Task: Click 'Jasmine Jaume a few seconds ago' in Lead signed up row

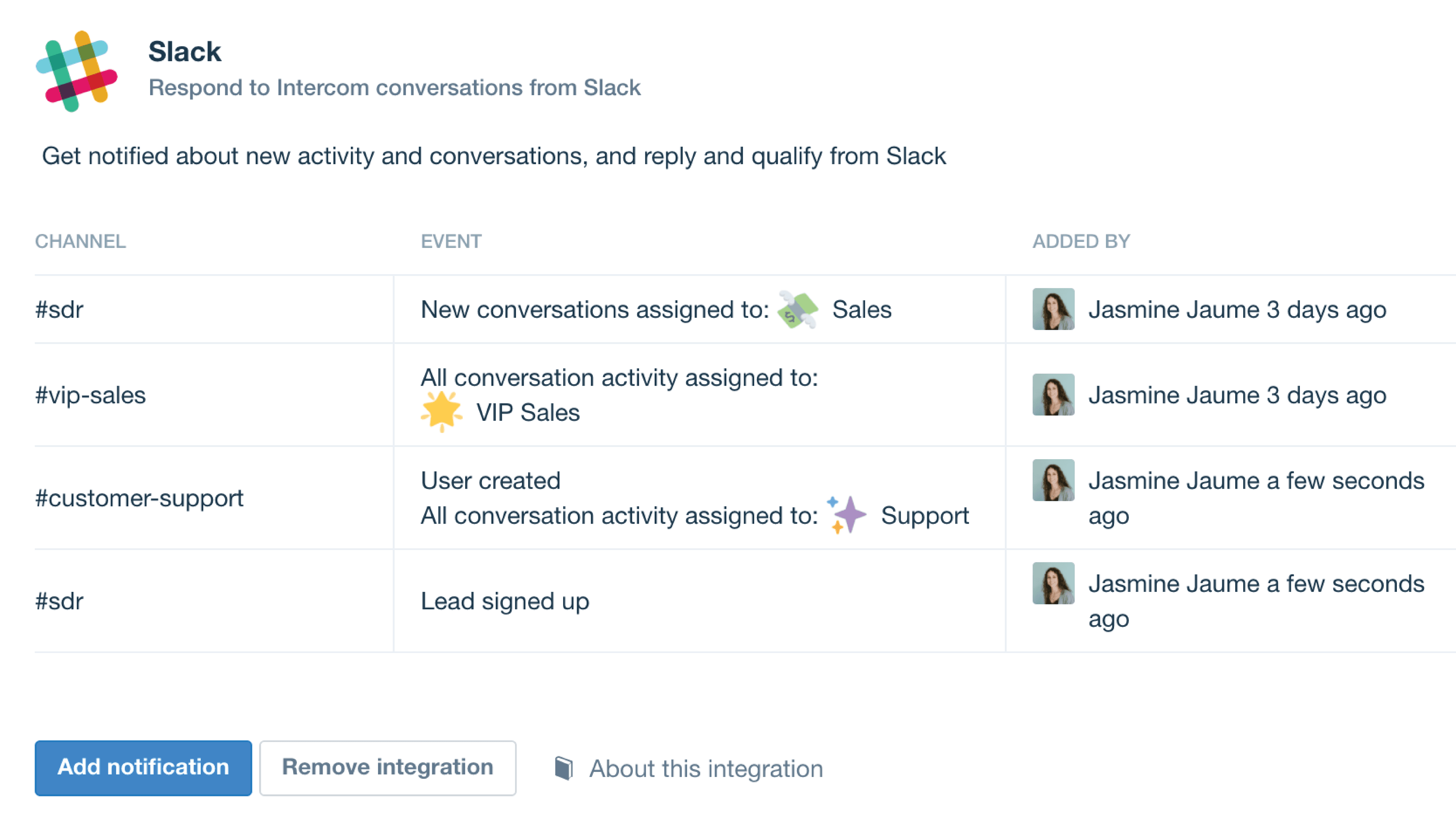Action: [1256, 601]
